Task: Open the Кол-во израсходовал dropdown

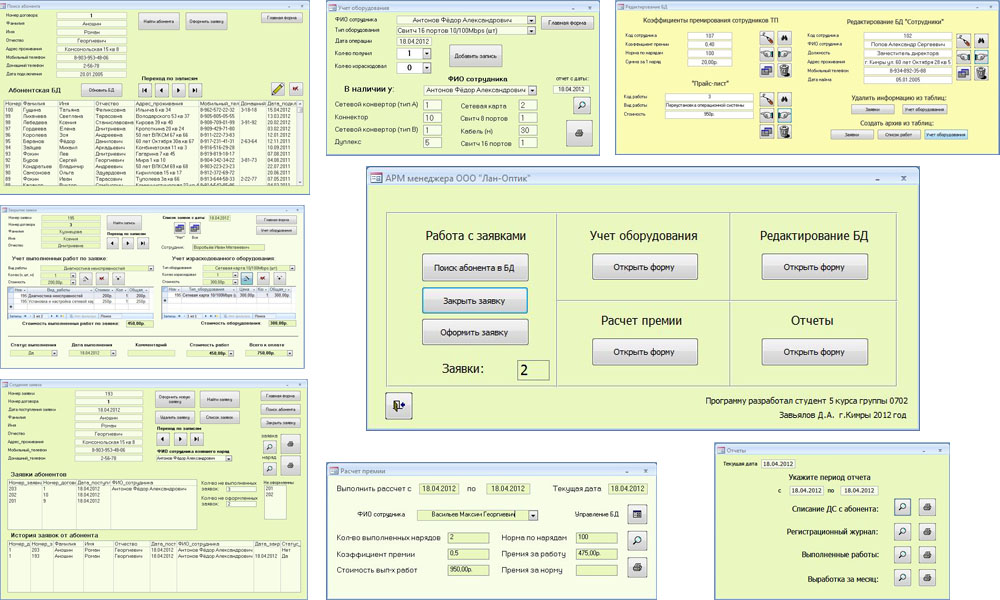Action: point(427,67)
